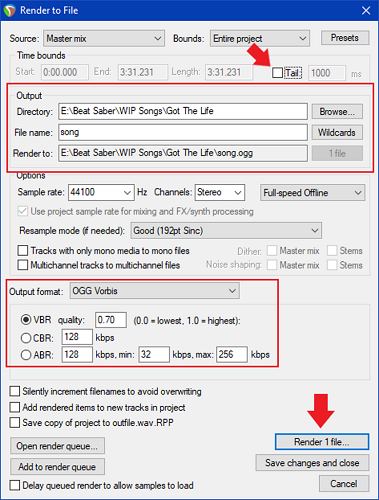Expand the Sample rate 44100 combo box
379x500 pixels.
[x=101, y=192]
